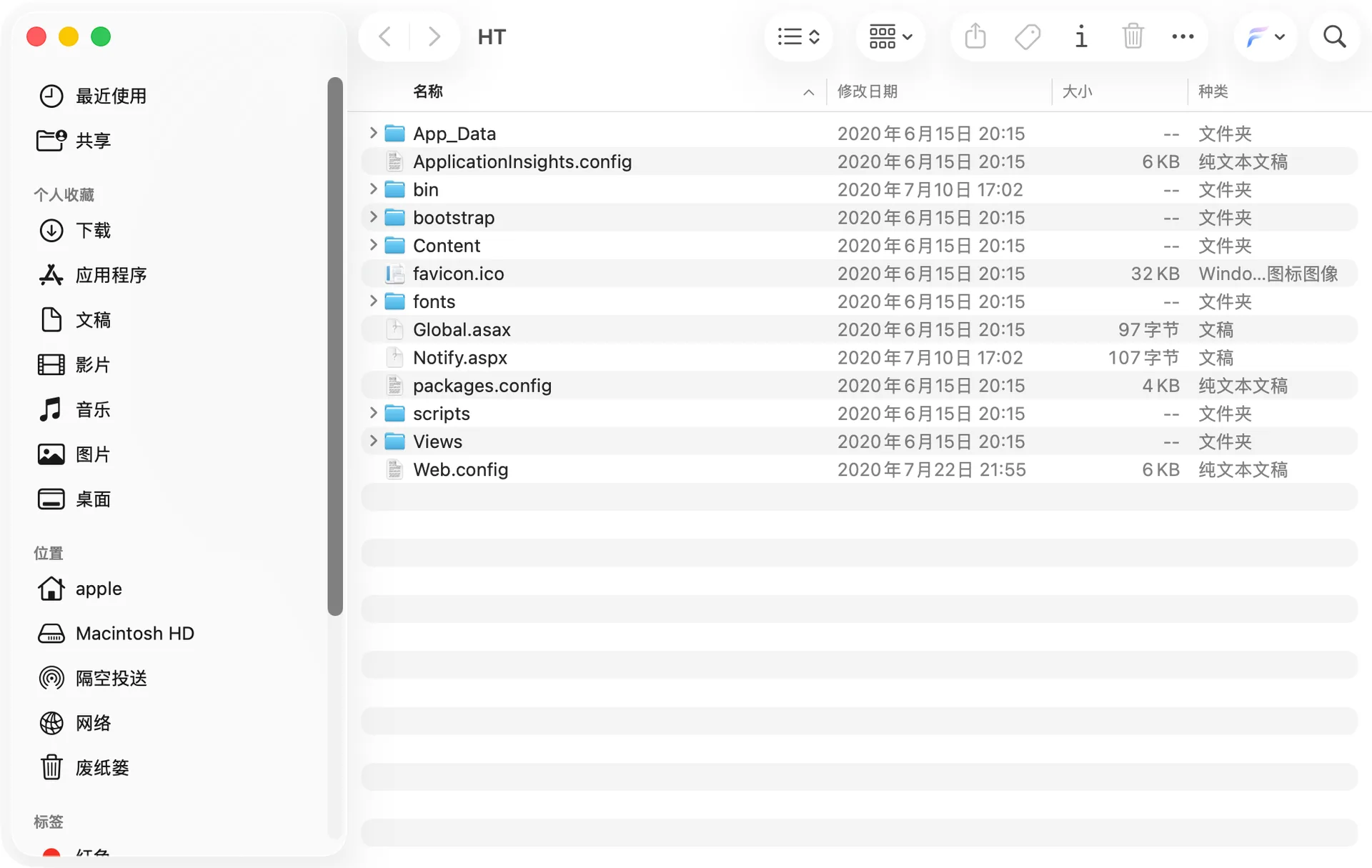Show file info with the i icon

[x=1080, y=36]
